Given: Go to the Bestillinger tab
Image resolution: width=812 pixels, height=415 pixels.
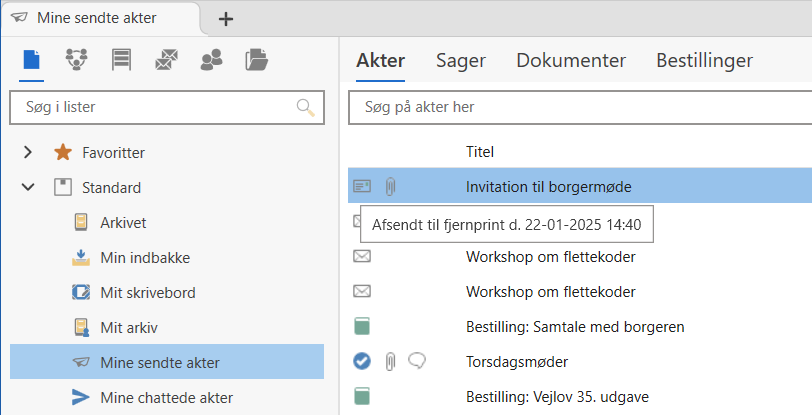Looking at the screenshot, I should [704, 60].
